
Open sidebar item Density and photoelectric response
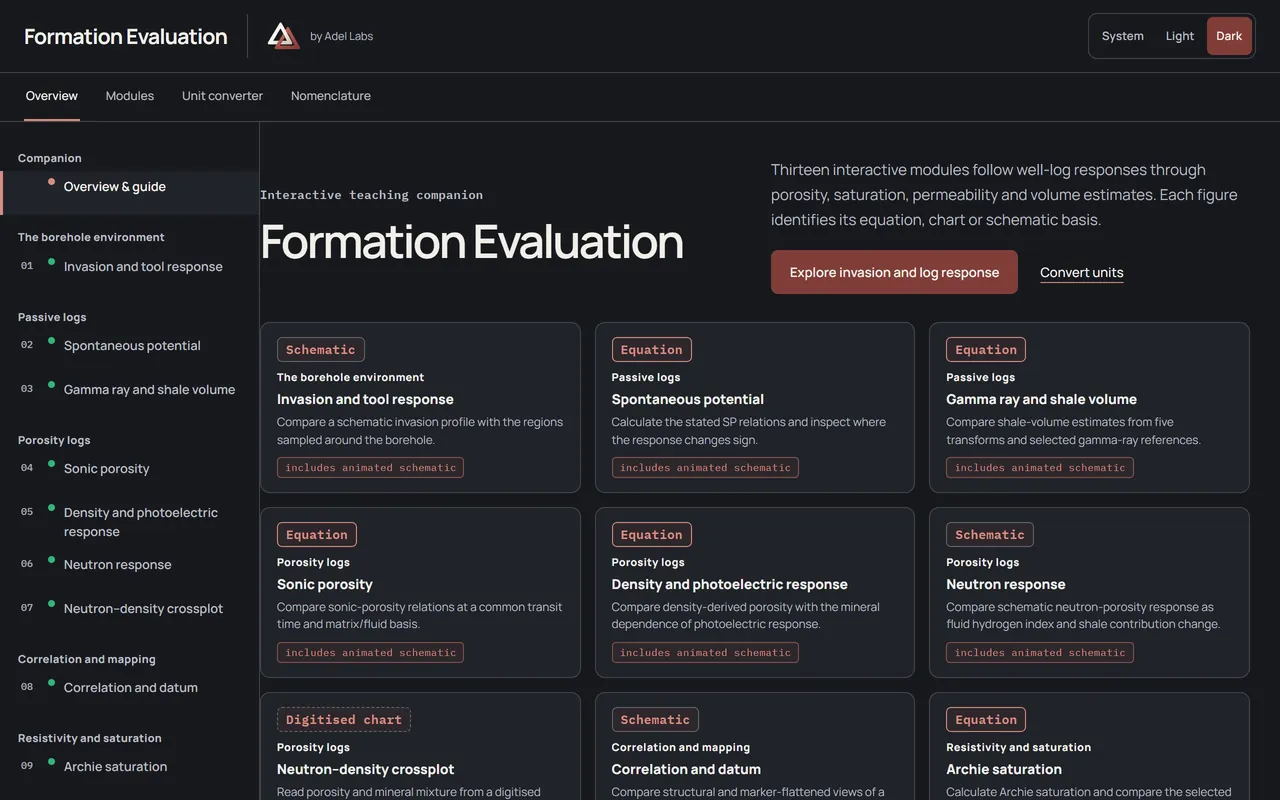click(x=130, y=522)
